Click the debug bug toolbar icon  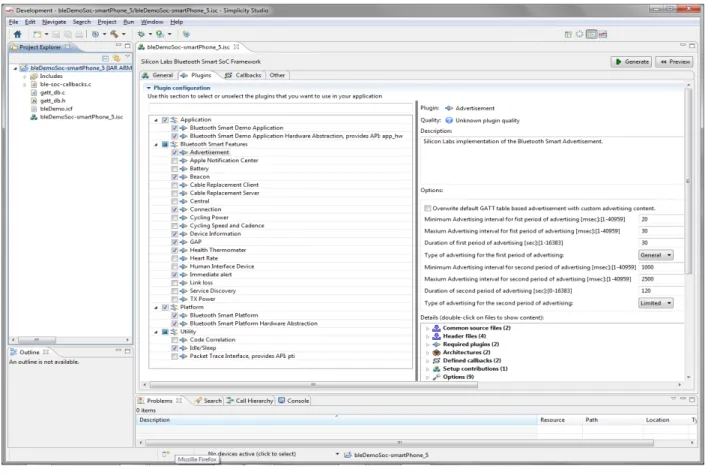click(141, 34)
